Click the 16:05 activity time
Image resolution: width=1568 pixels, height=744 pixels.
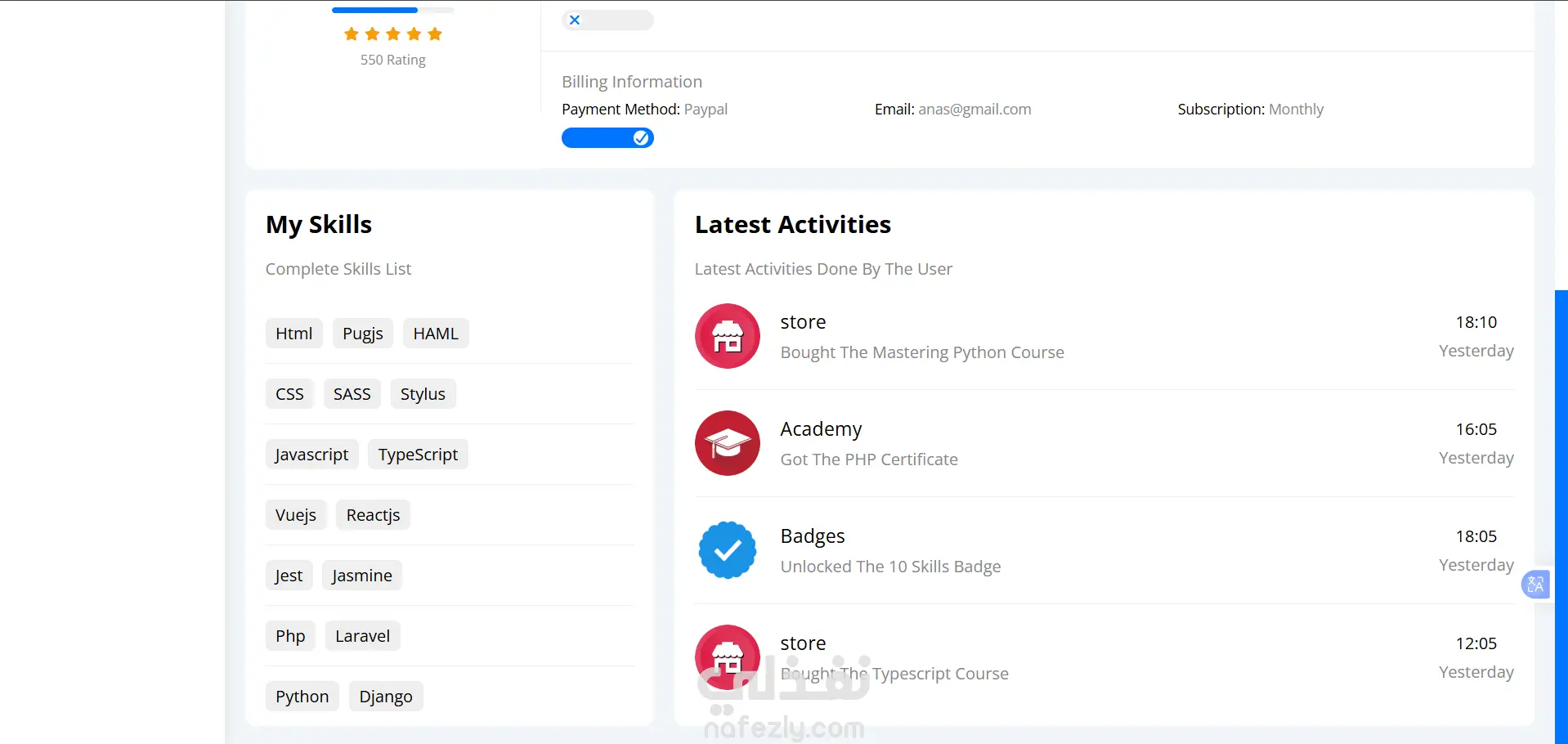[x=1476, y=429]
